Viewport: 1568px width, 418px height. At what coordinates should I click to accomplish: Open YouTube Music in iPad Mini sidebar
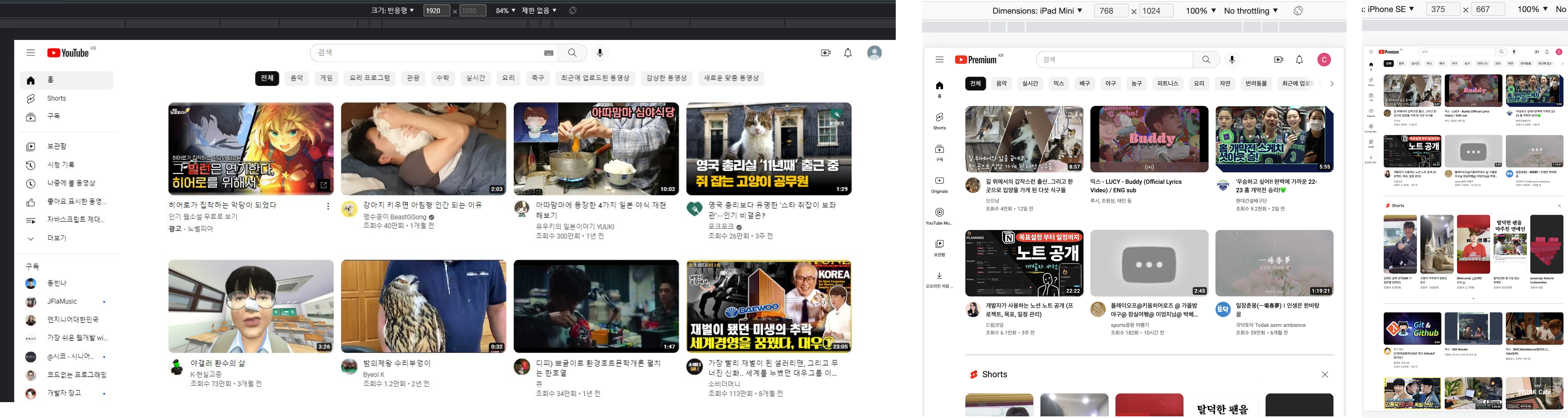[939, 216]
